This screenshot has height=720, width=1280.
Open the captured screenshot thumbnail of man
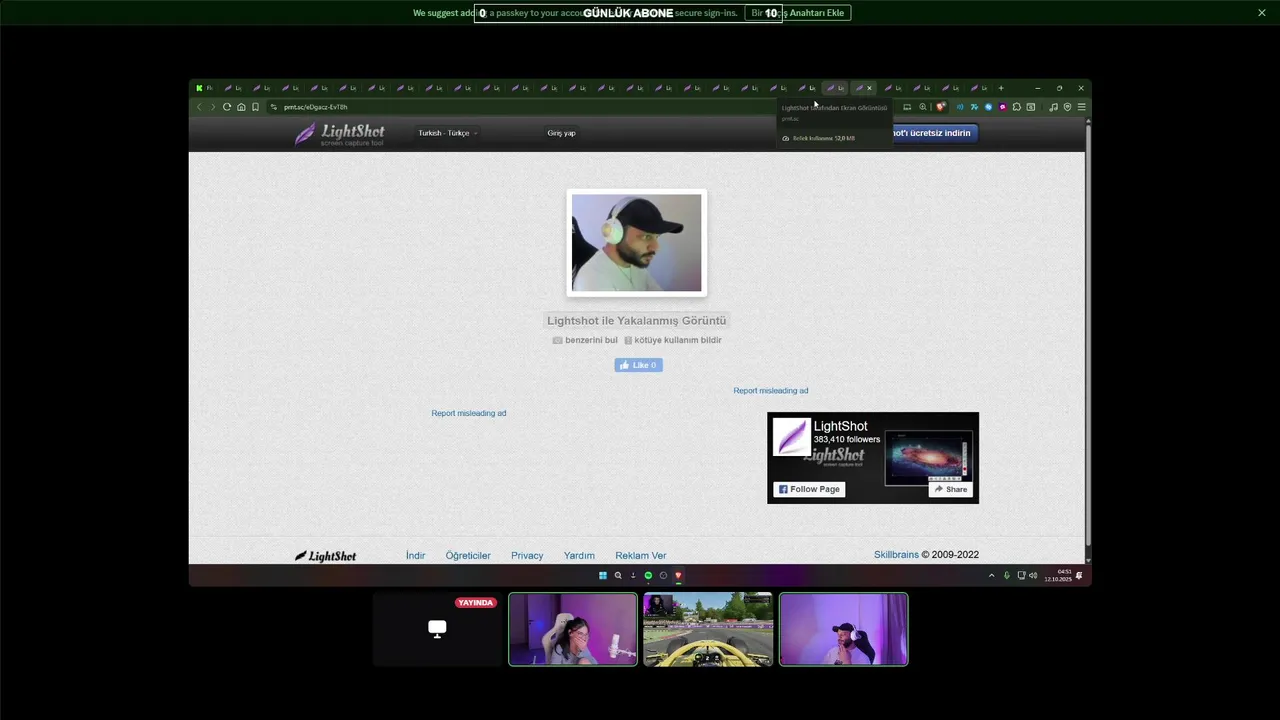click(x=637, y=243)
